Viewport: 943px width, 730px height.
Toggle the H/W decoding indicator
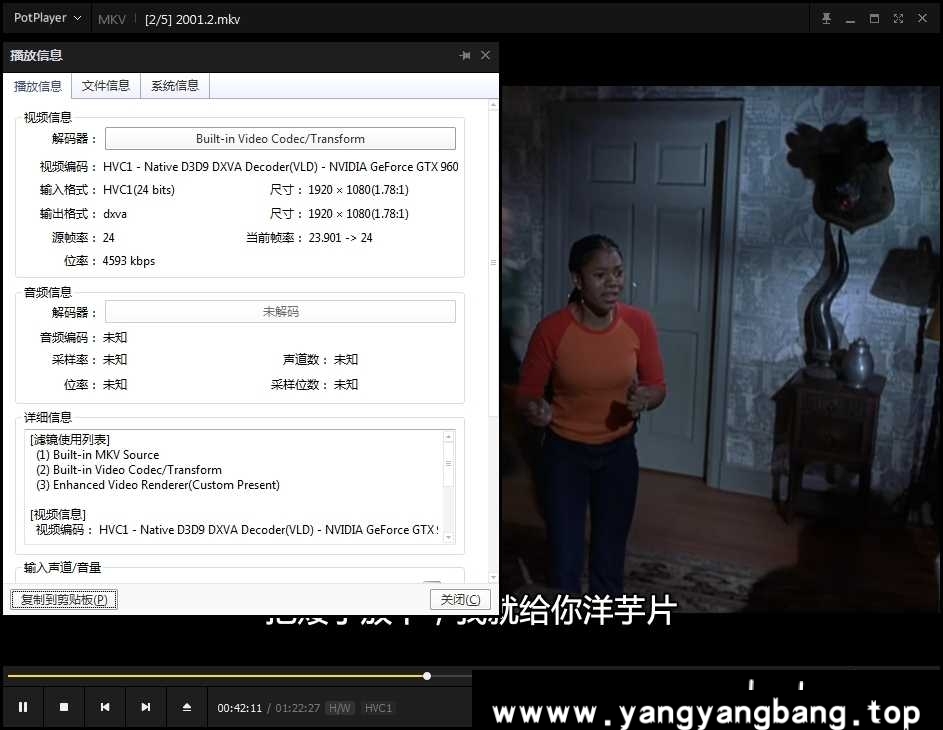tap(339, 707)
